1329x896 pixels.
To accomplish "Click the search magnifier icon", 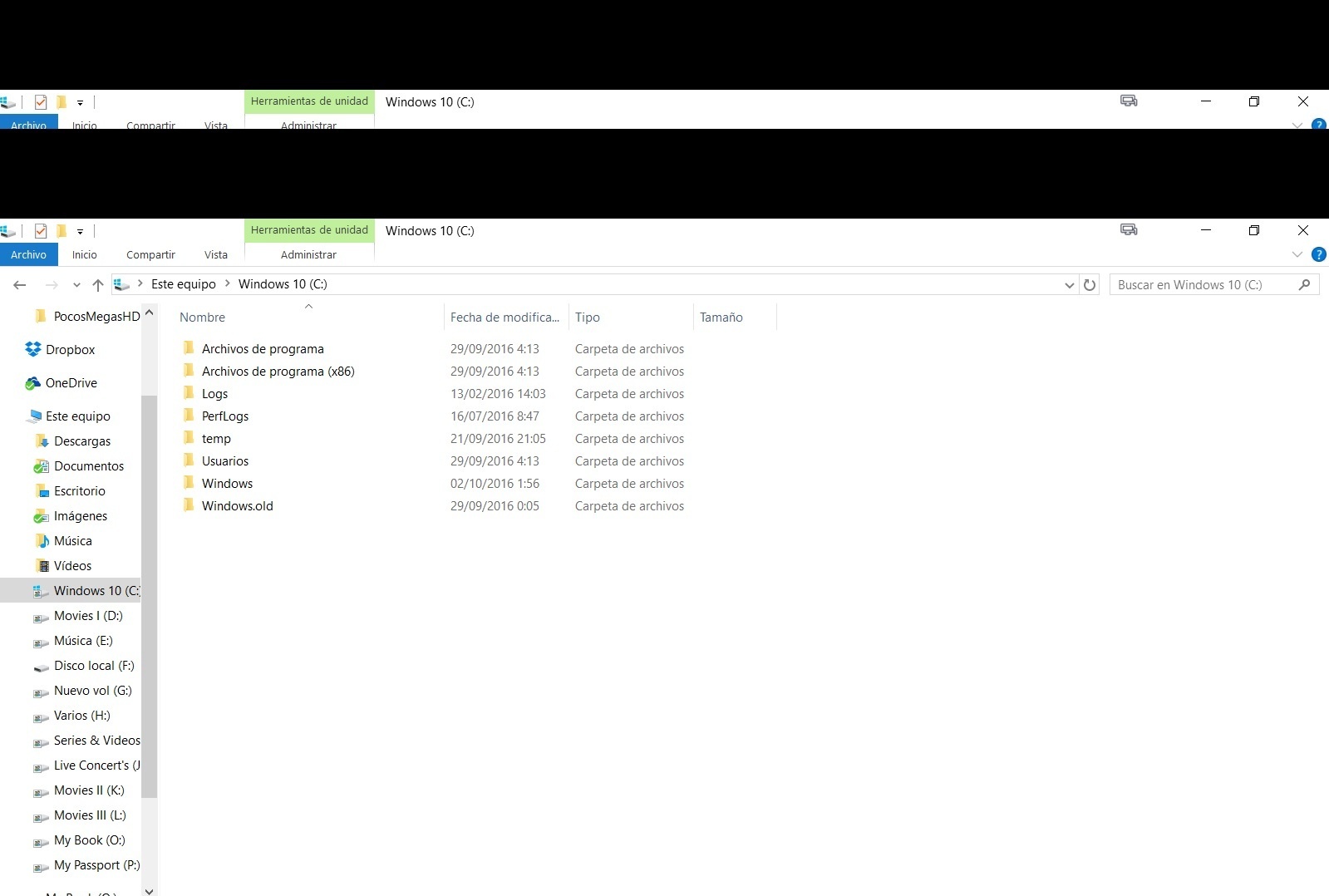I will 1304,284.
